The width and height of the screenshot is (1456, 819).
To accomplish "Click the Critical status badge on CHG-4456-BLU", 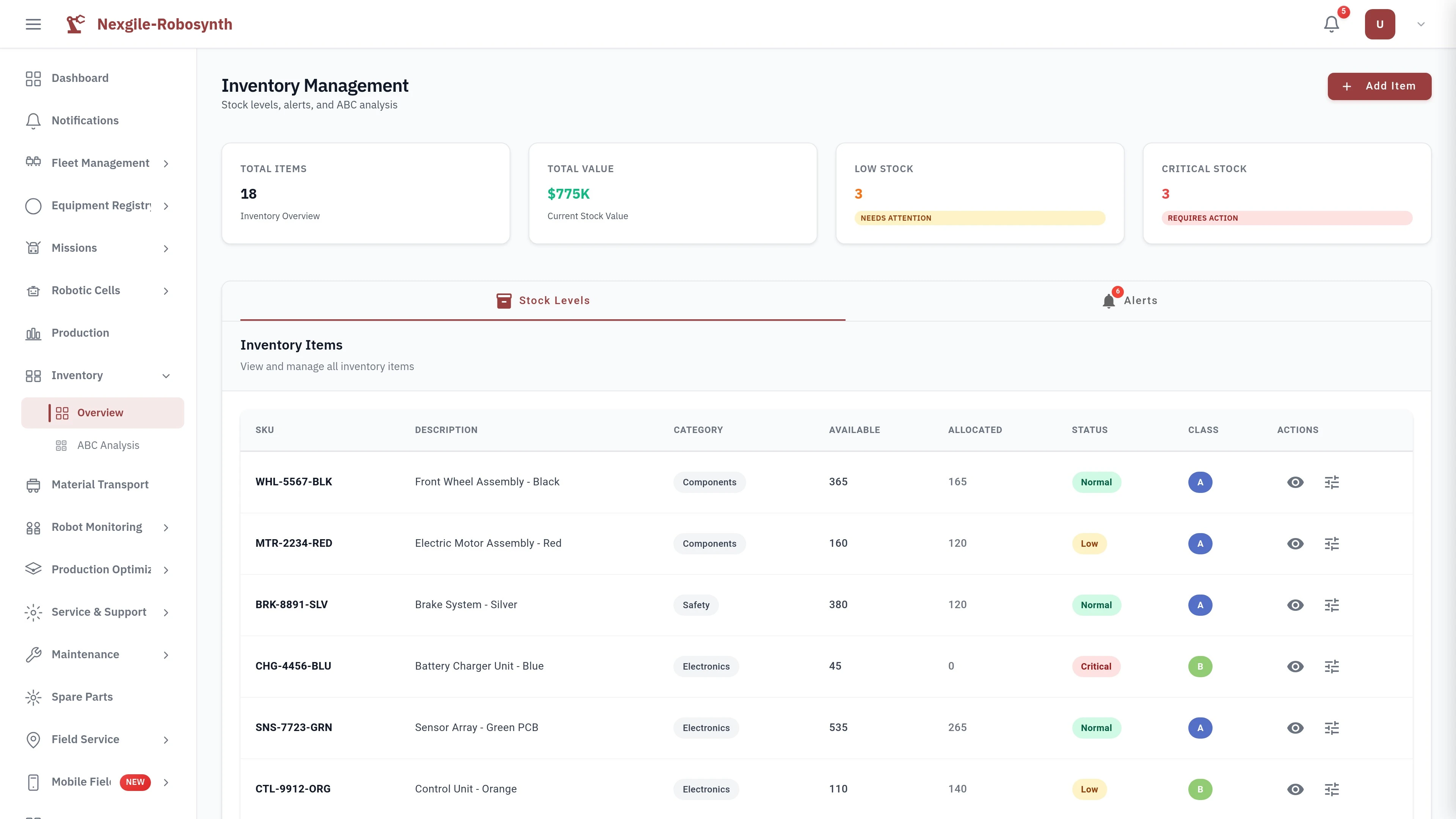I will click(1096, 667).
